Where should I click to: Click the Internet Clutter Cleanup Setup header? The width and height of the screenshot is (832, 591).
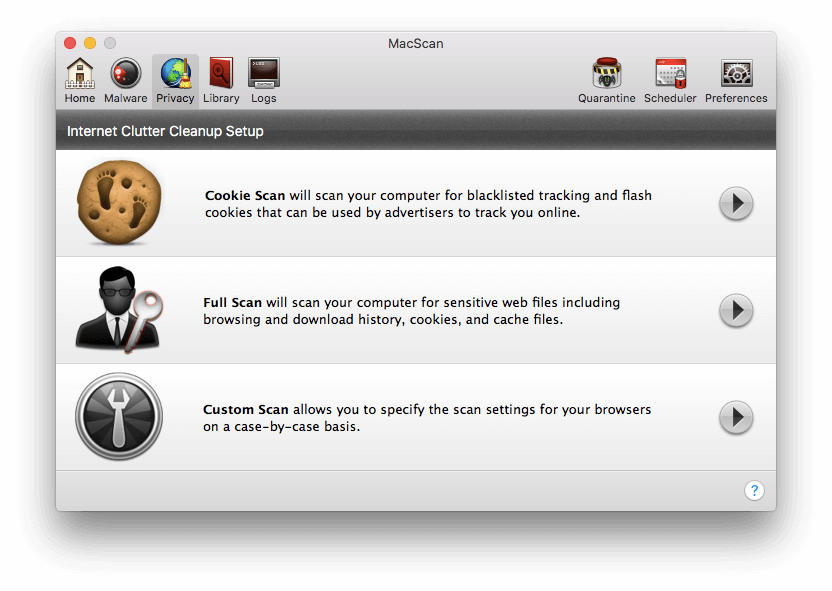(x=164, y=131)
